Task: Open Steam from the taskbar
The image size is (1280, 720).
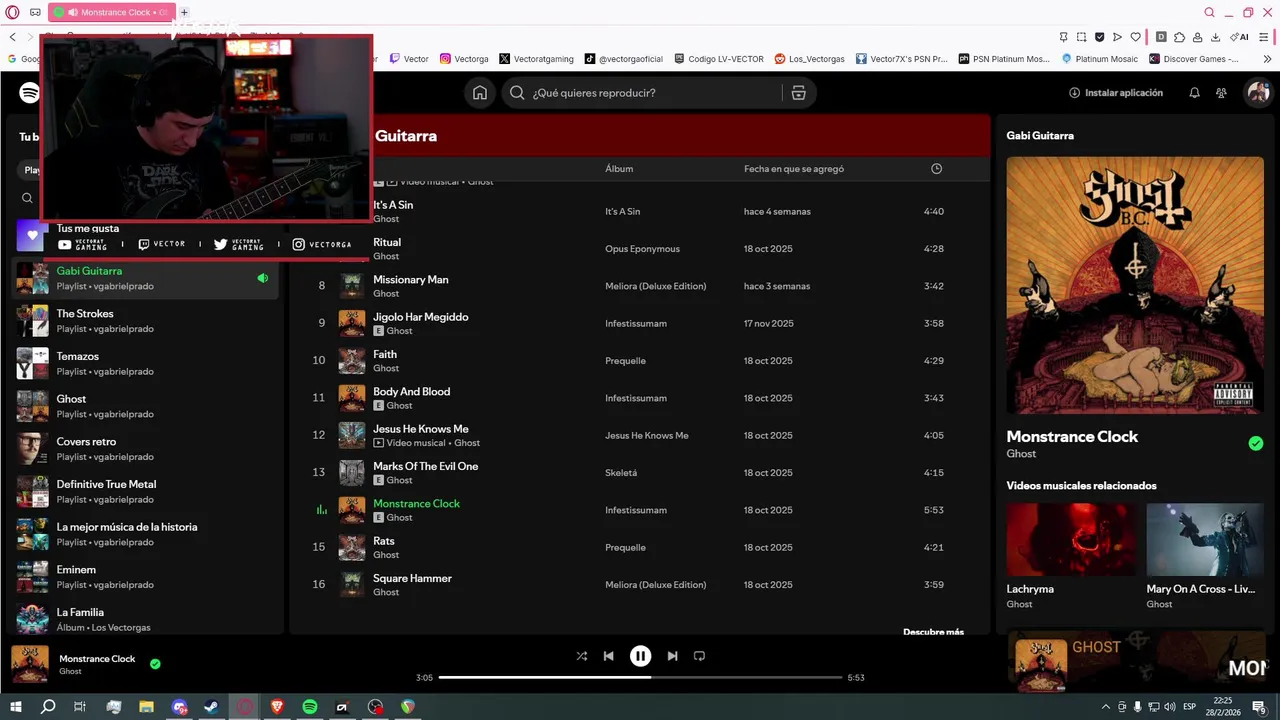Action: click(x=211, y=707)
